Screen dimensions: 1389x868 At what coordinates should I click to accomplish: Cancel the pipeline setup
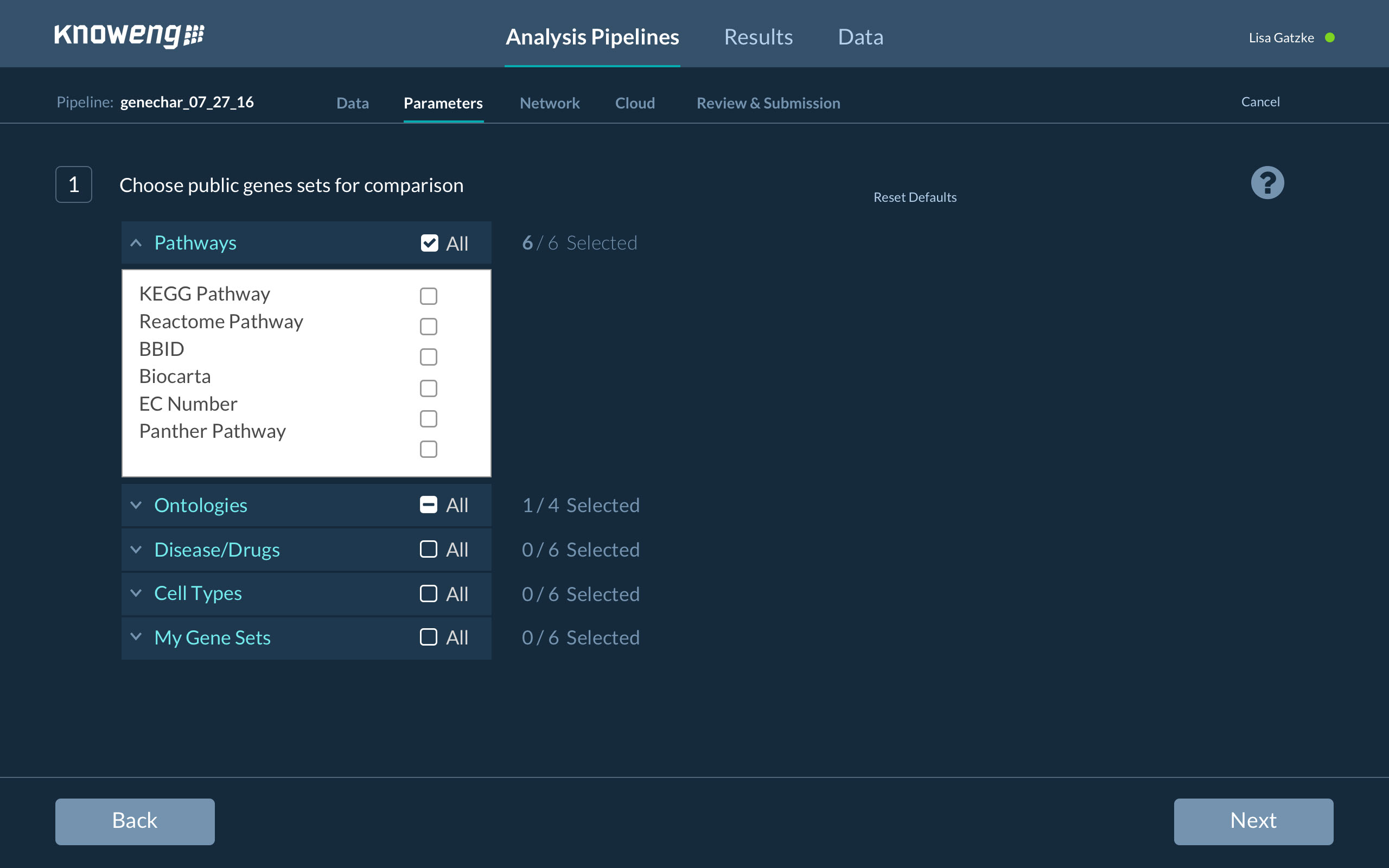(x=1260, y=102)
